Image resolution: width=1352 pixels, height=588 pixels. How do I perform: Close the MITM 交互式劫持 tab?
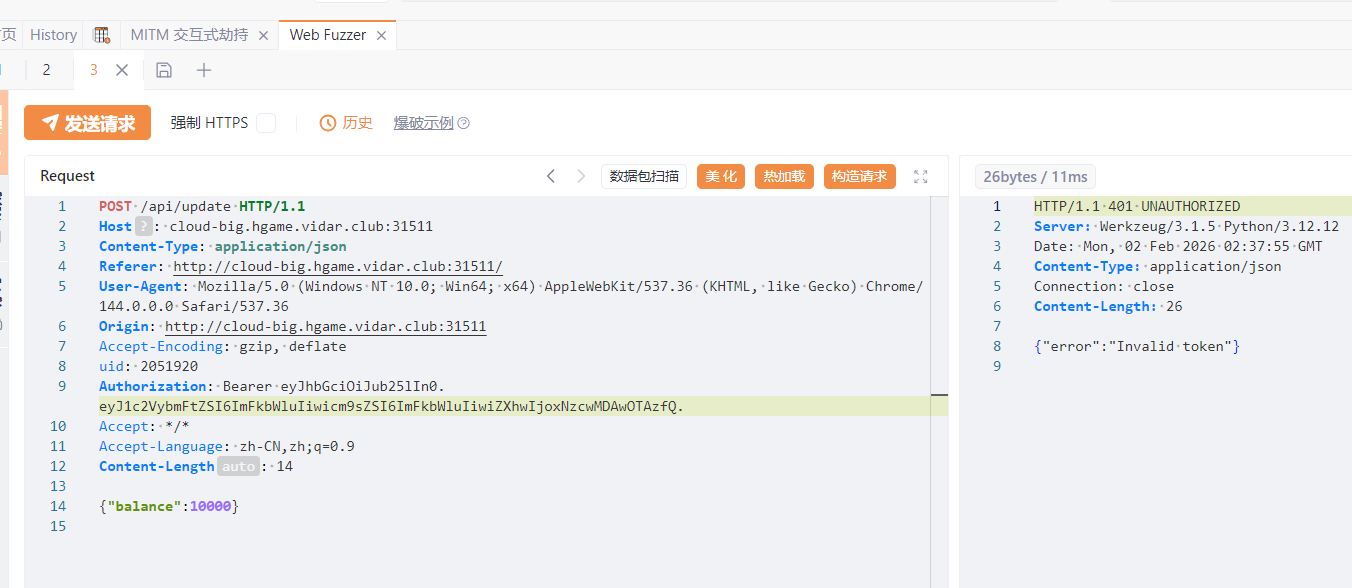pyautogui.click(x=263, y=35)
